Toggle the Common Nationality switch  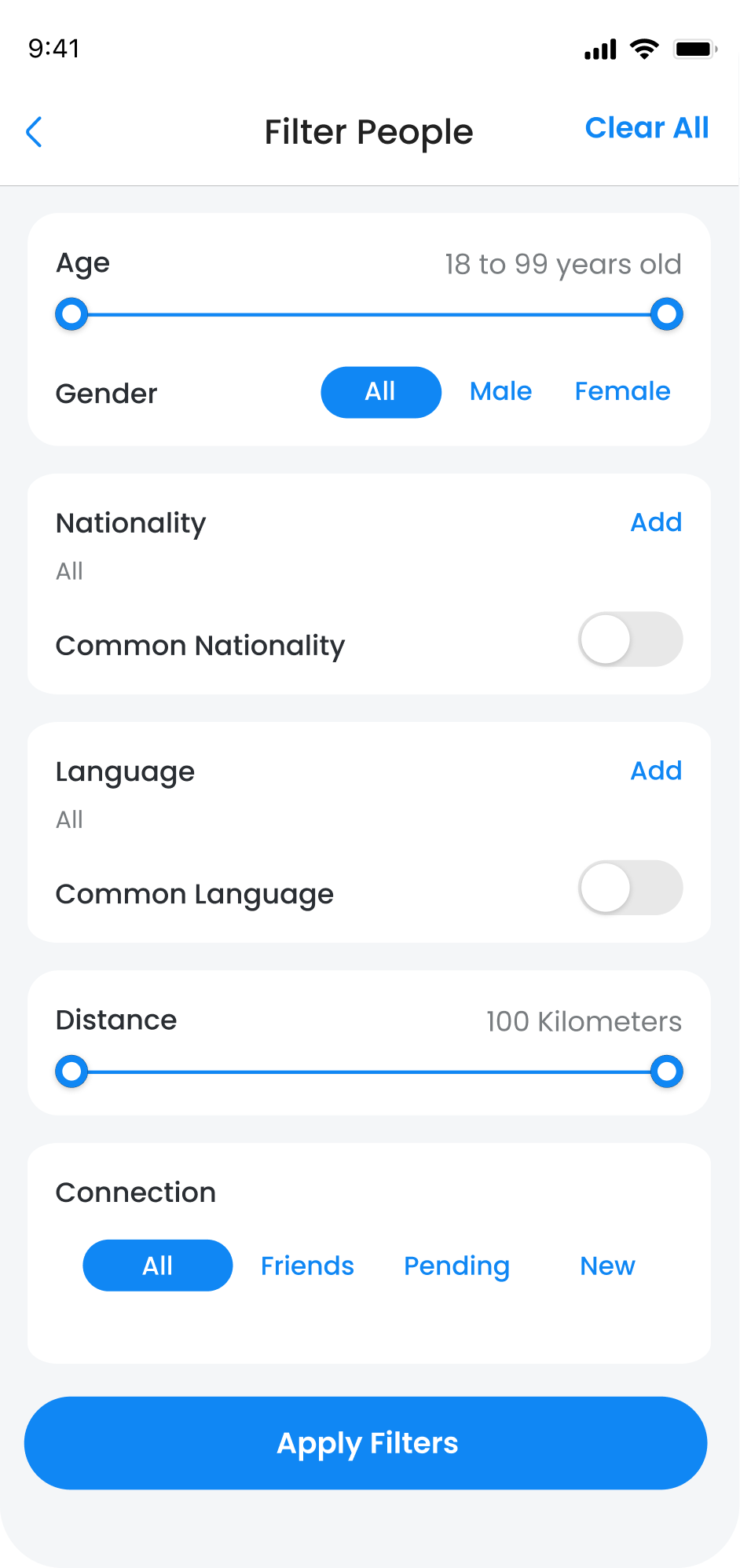click(630, 639)
